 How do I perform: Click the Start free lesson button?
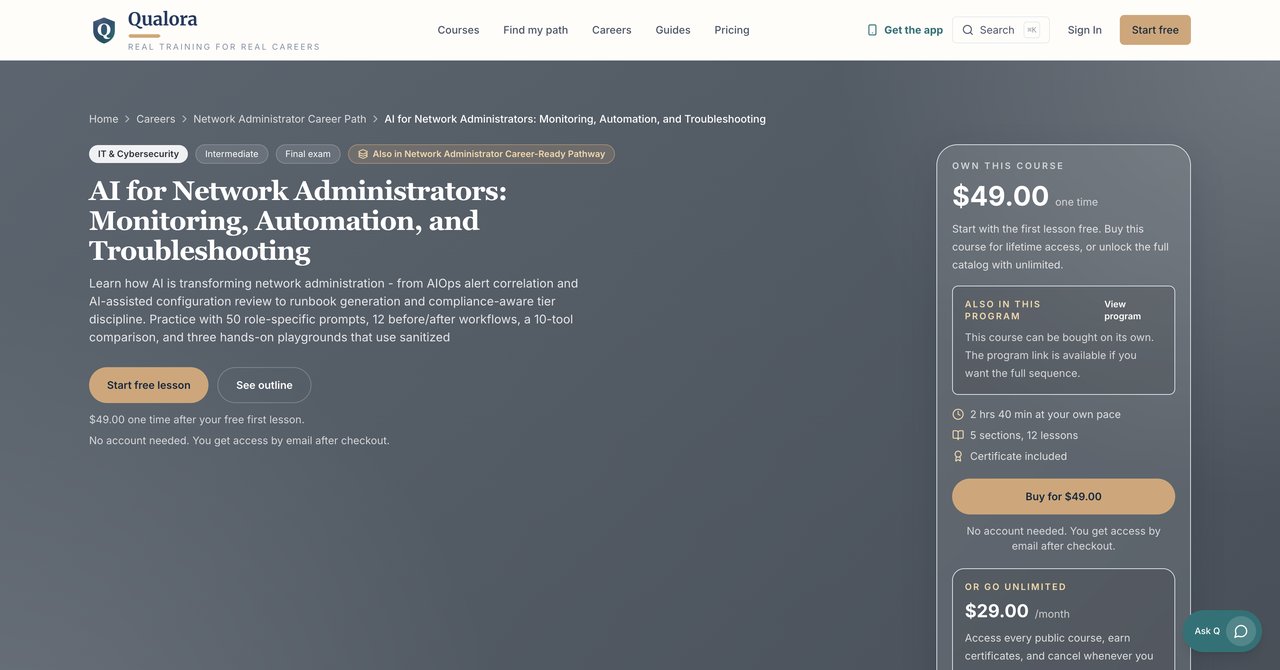148,385
